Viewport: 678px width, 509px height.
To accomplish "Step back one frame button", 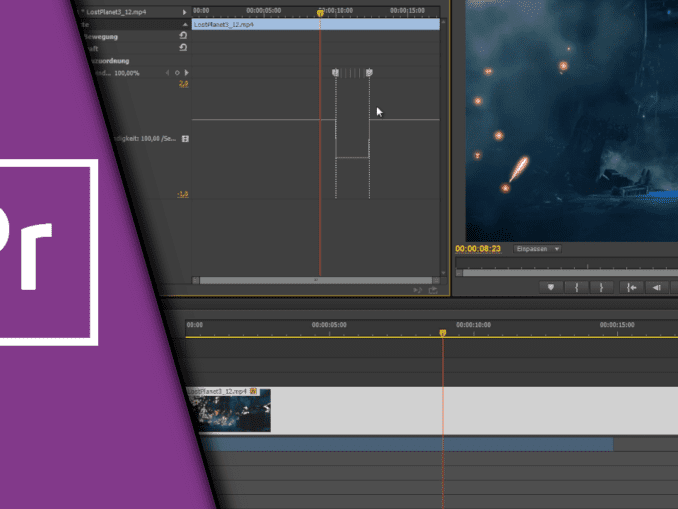I will point(657,287).
